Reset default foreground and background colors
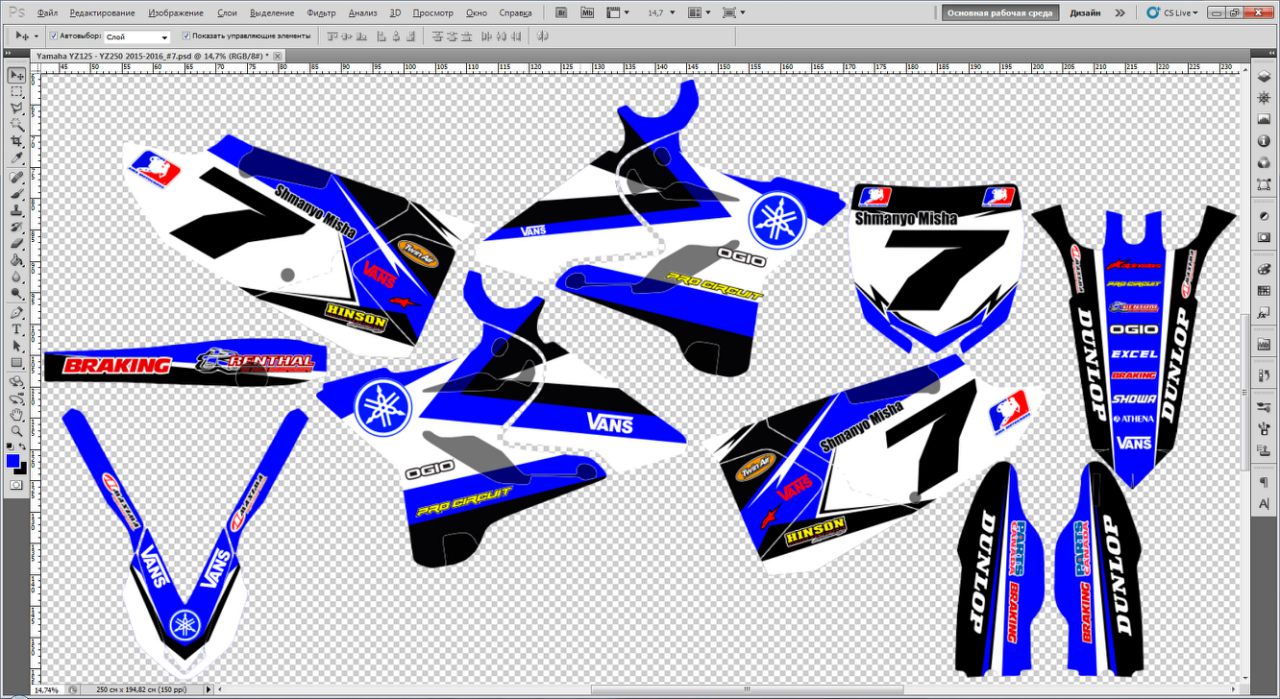This screenshot has height=699, width=1280. [10, 448]
